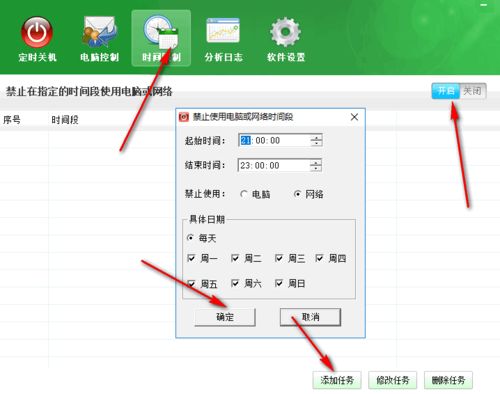Switch the toggle to 开启
500x394 pixels.
(446, 91)
